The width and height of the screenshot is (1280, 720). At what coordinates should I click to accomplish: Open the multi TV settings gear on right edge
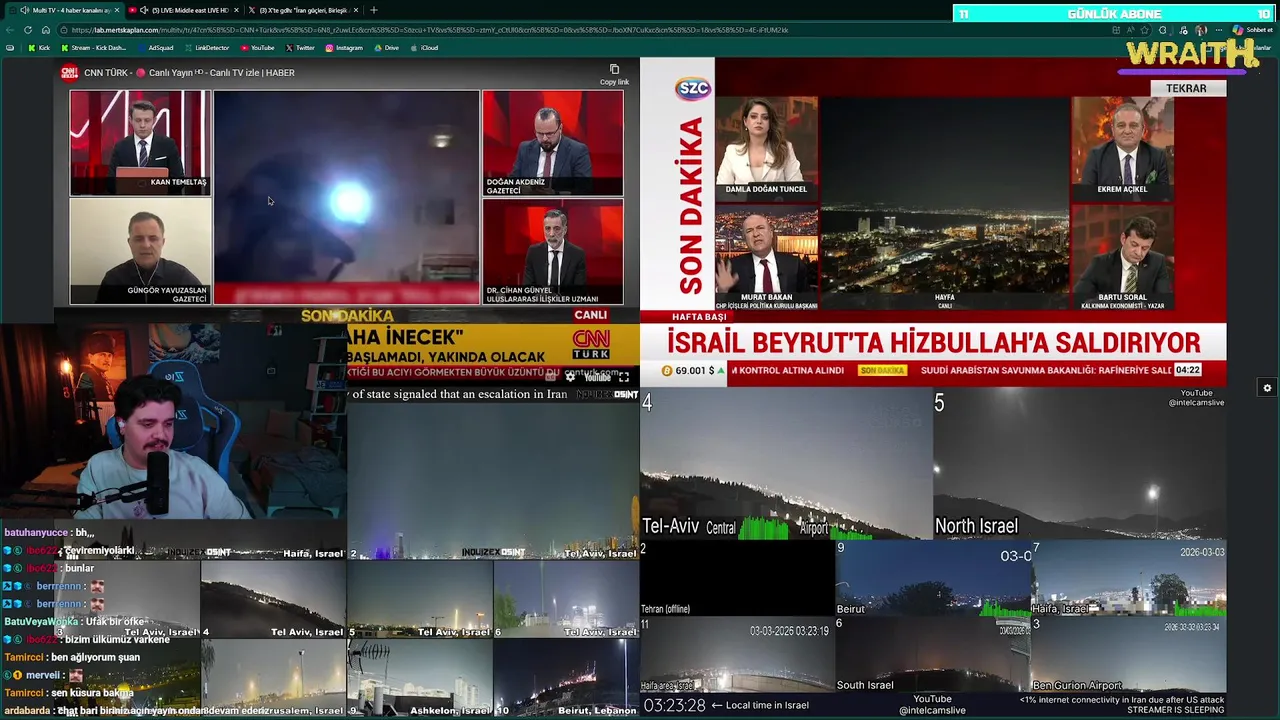(1267, 388)
